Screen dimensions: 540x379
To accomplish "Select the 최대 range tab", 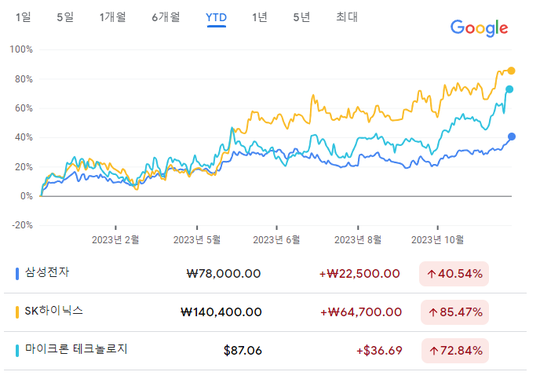I will click(347, 17).
